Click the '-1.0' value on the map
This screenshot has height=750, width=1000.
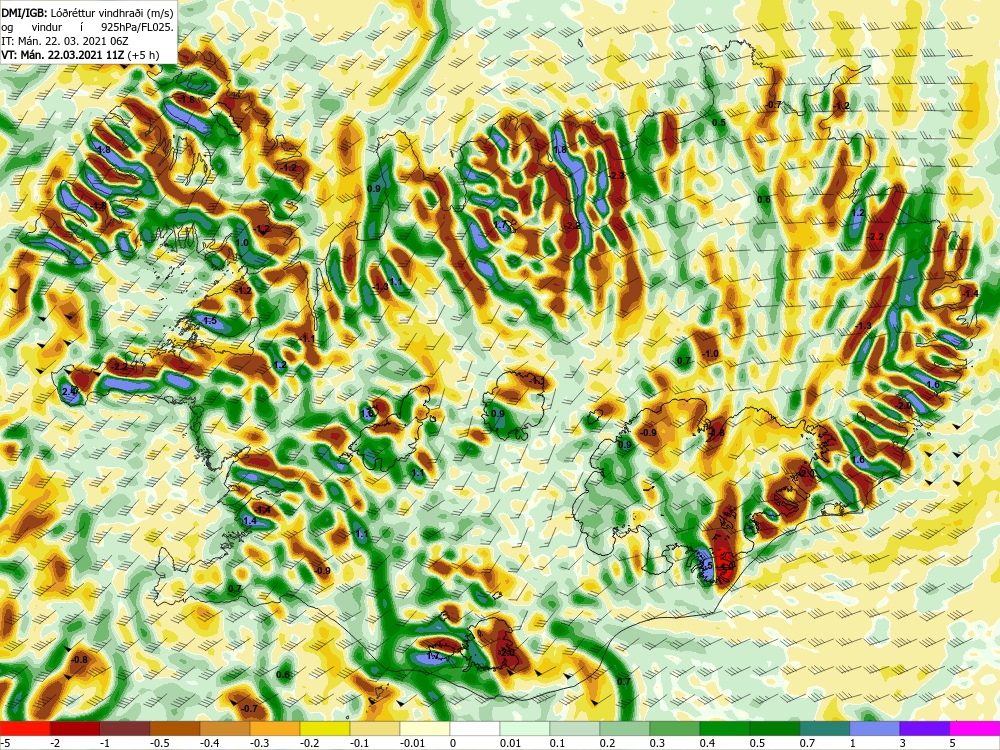tap(710, 353)
